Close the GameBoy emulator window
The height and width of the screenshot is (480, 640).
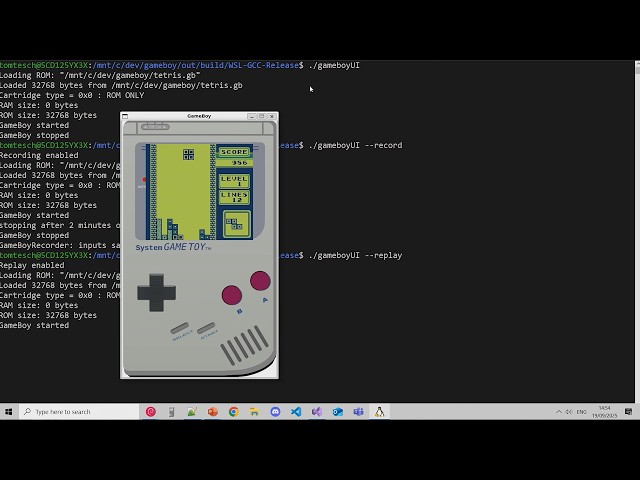pos(272,116)
